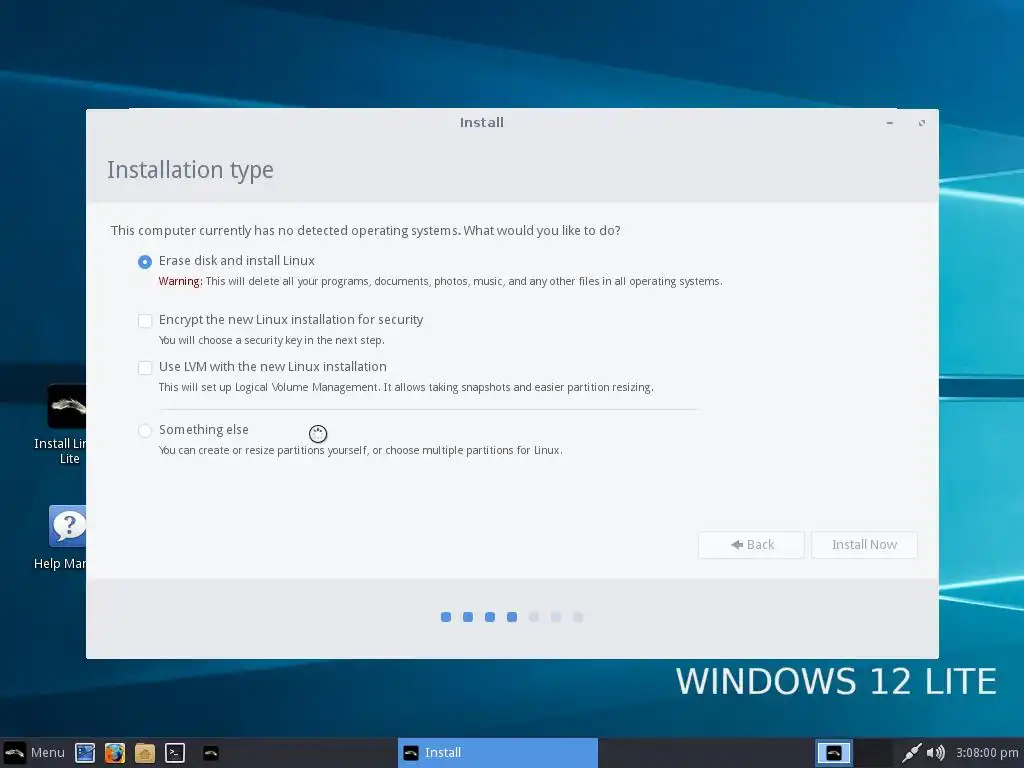Click the network connection tray icon
Viewport: 1024px width, 768px height.
point(911,753)
